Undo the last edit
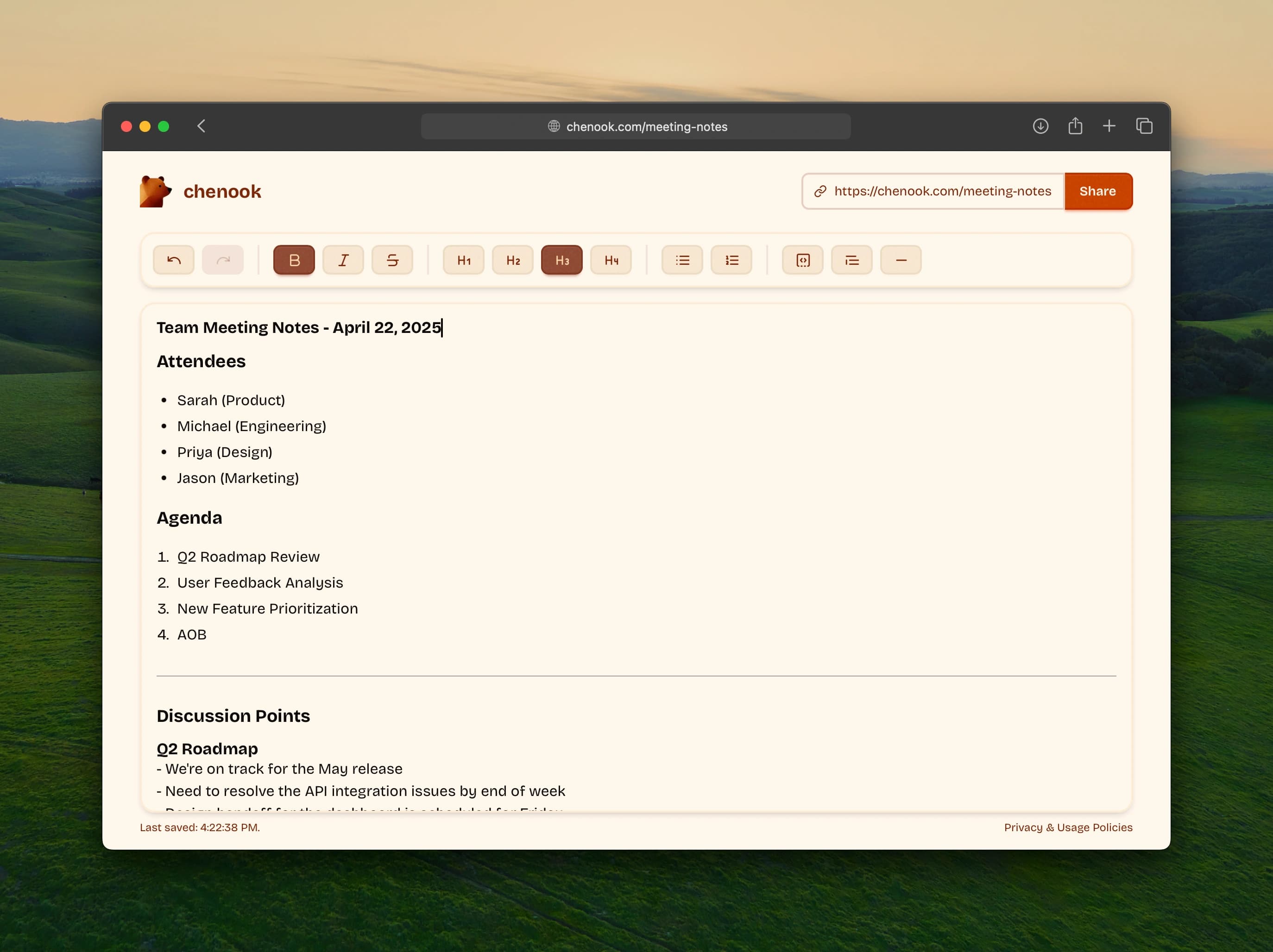This screenshot has width=1273, height=952. pyautogui.click(x=173, y=259)
